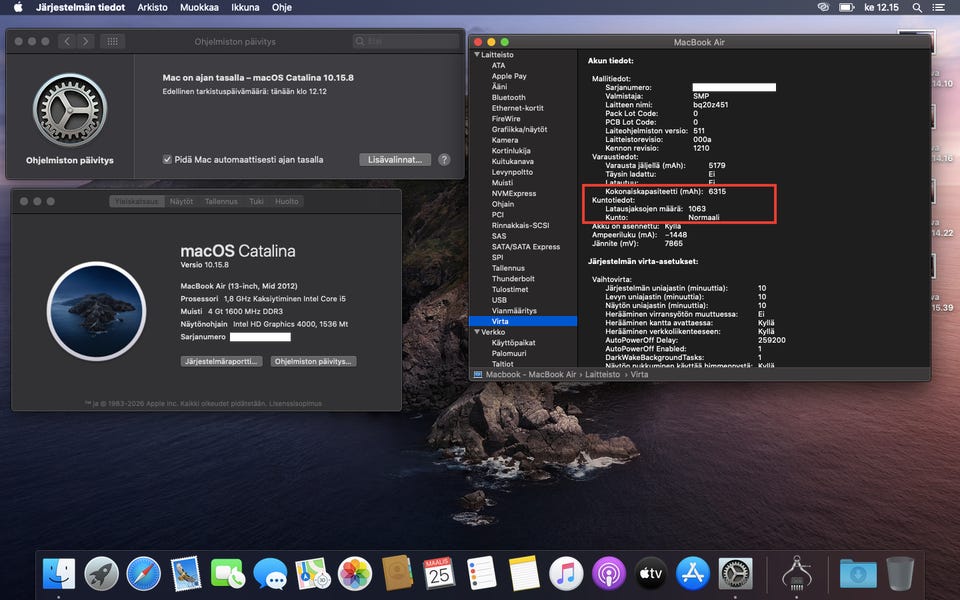Click Laitteisto in bottom path bar

(602, 374)
